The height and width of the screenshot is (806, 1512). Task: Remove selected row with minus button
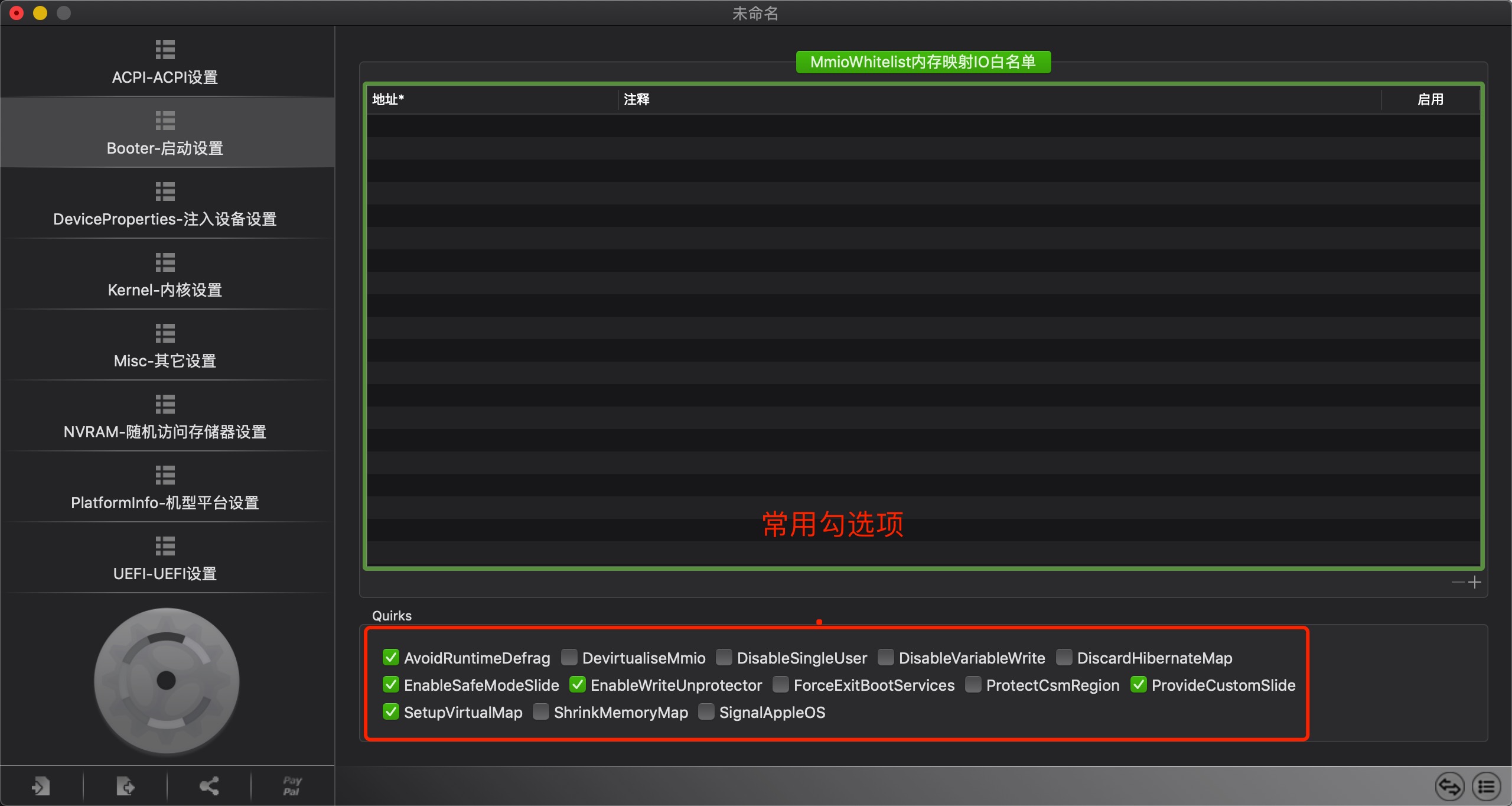1458,582
